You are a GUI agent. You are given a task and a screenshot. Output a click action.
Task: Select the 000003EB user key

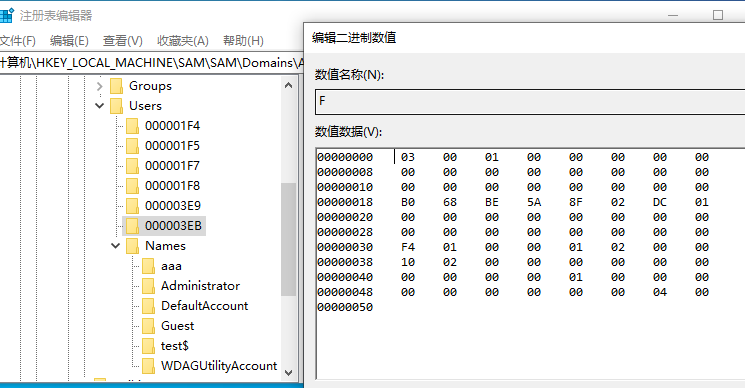173,226
